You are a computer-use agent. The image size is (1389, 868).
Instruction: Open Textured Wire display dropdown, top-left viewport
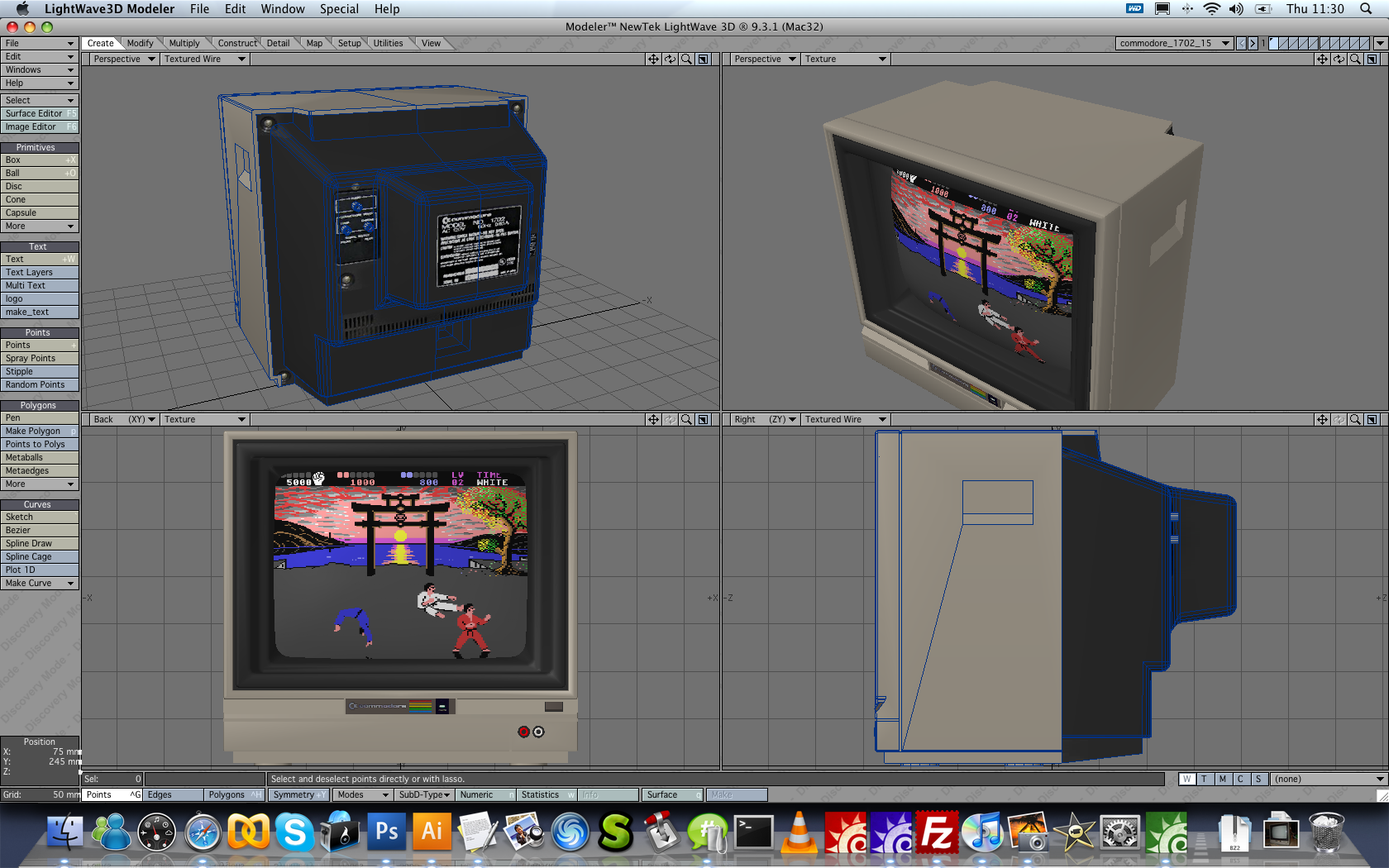[205, 60]
